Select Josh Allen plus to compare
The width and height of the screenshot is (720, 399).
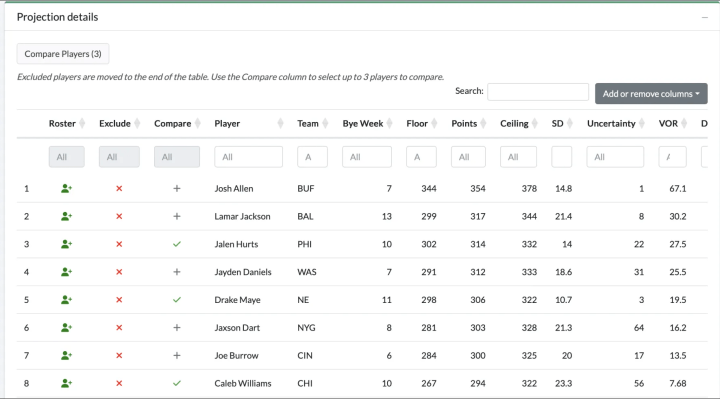tap(177, 188)
